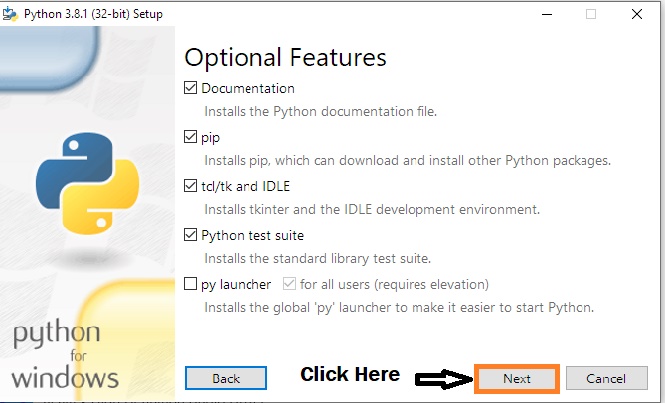The width and height of the screenshot is (665, 403).
Task: Uncheck the Python test suite checkbox
Action: [x=190, y=235]
